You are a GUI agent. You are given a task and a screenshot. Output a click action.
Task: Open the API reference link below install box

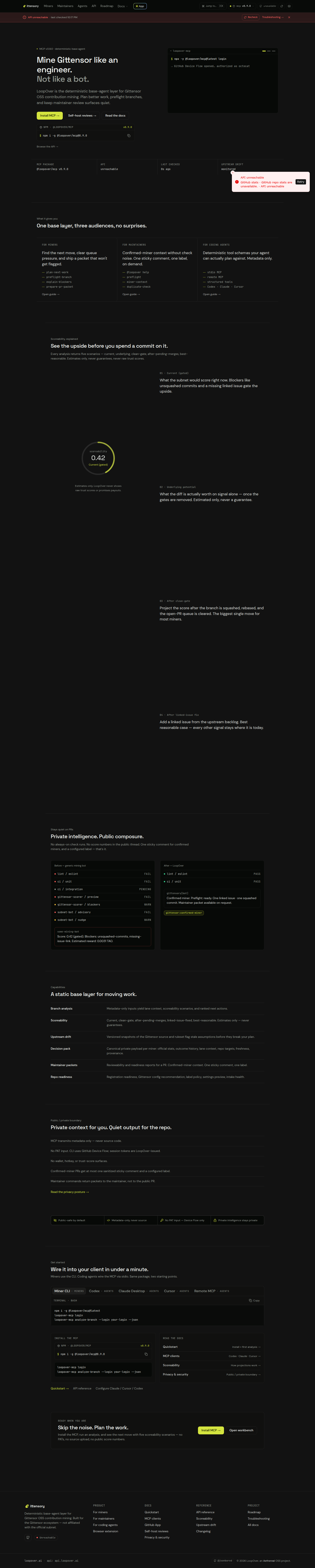tap(82, 1388)
